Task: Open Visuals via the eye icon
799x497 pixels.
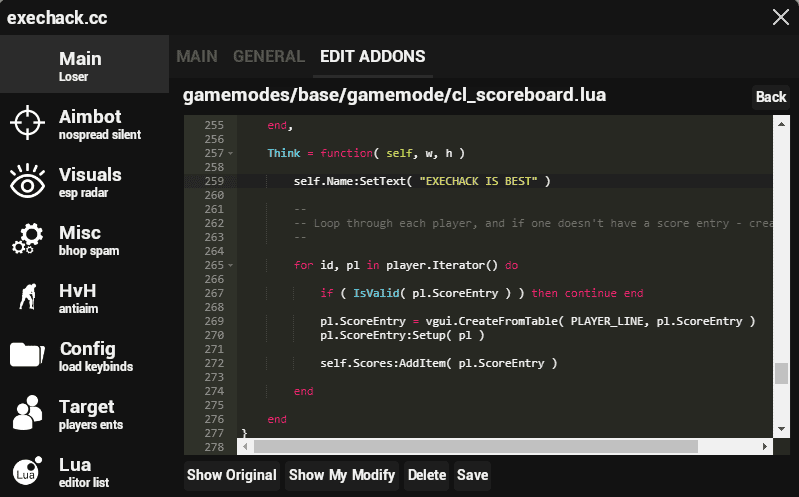Action: [26, 183]
